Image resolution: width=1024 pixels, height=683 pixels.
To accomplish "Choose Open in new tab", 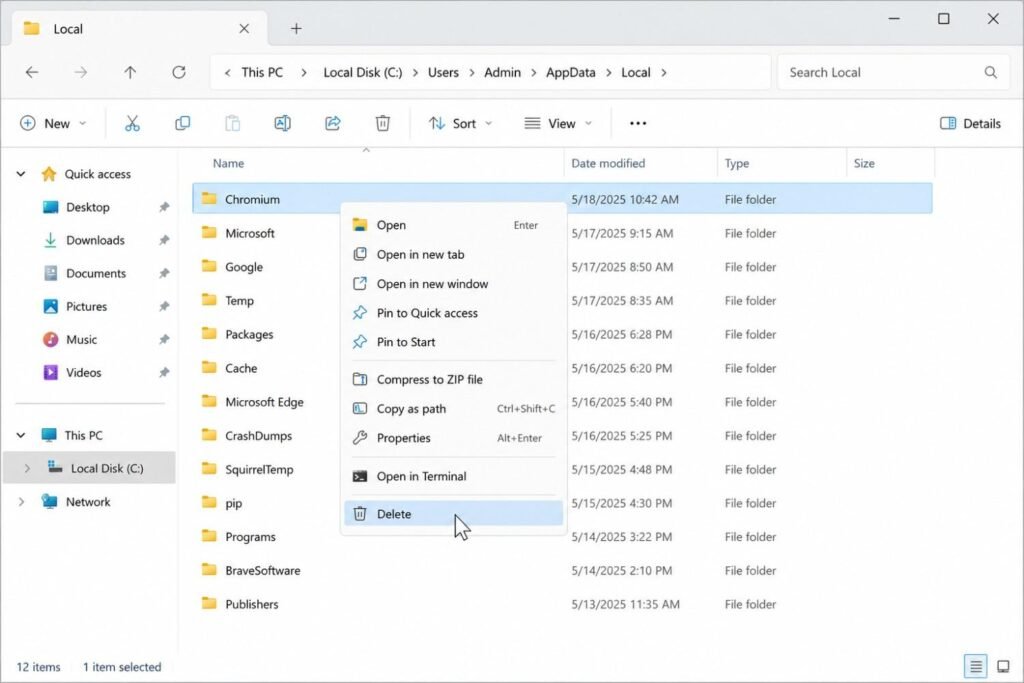I will [453, 254].
